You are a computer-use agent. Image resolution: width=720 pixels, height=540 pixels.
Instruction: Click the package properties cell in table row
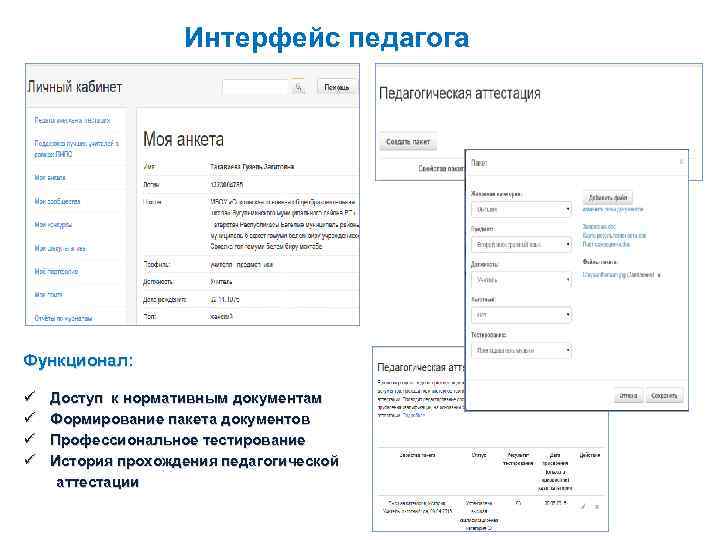(x=417, y=506)
